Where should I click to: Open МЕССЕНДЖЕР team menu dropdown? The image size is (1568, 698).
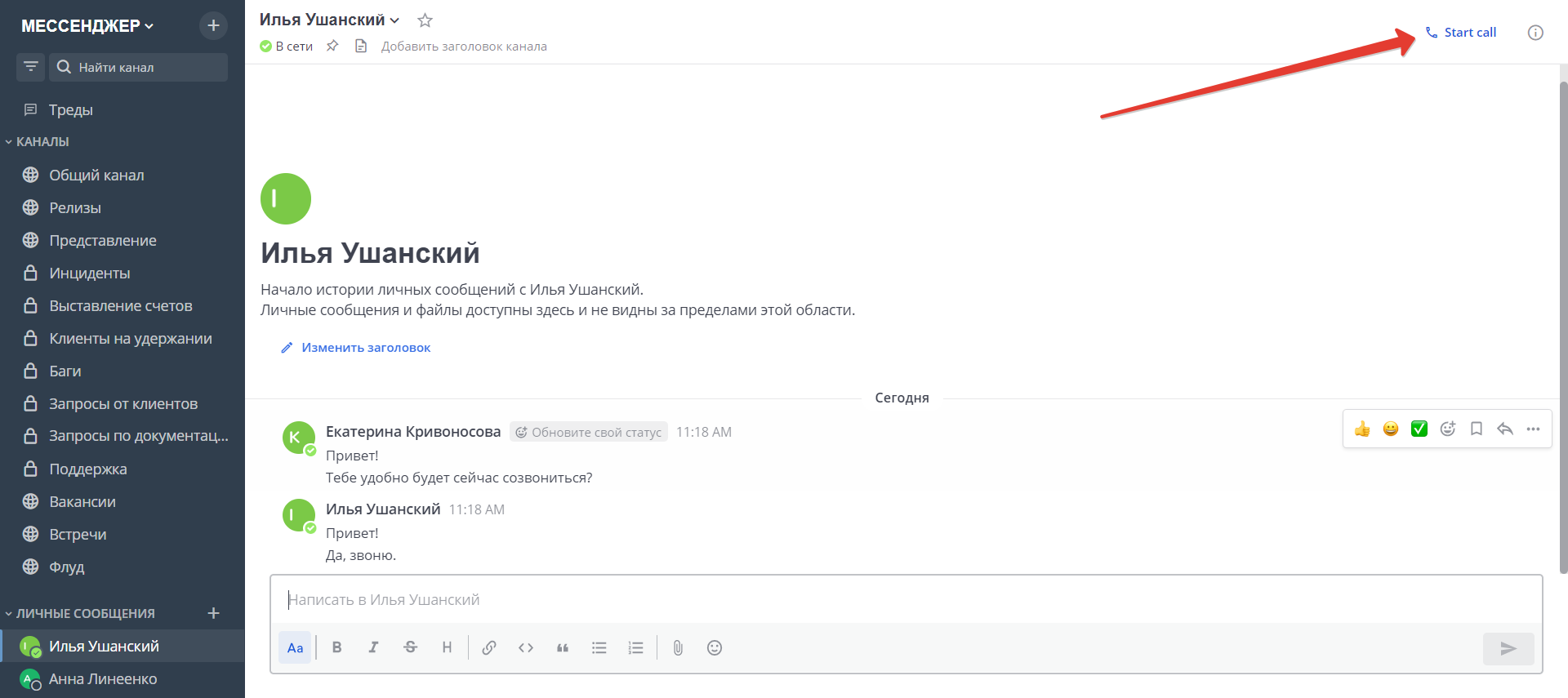[87, 26]
